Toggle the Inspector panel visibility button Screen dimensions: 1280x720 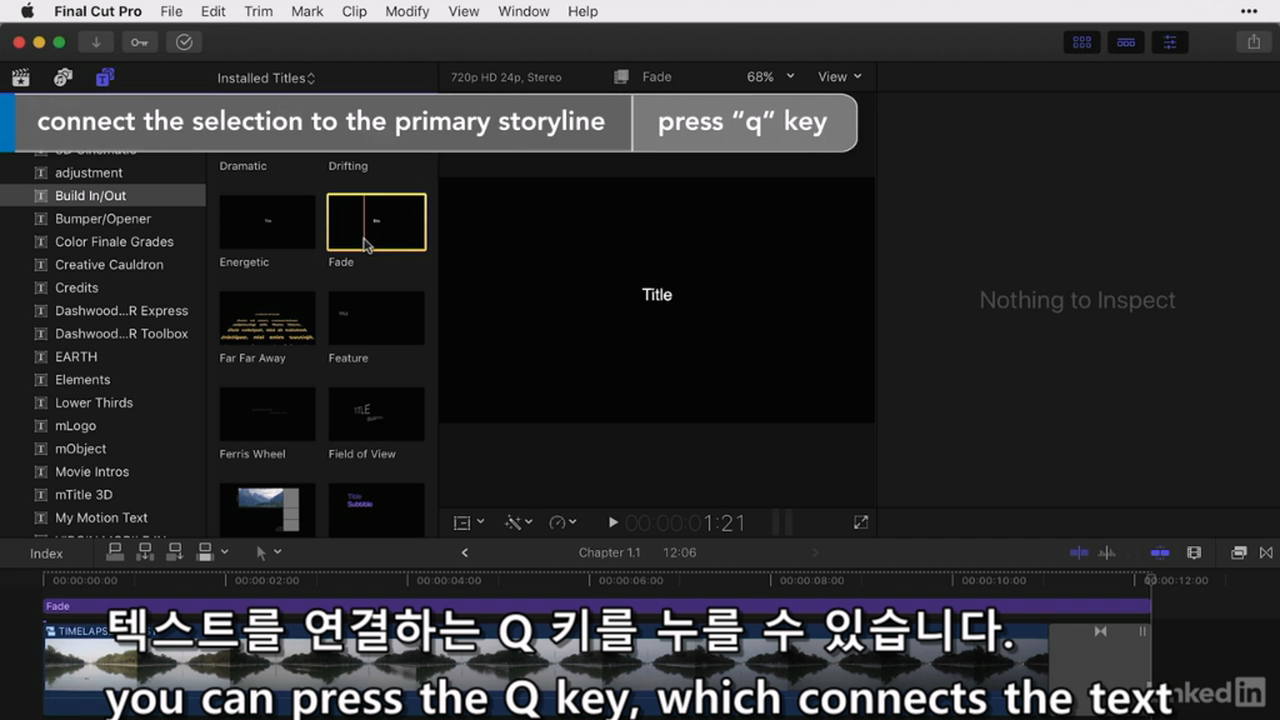1170,42
